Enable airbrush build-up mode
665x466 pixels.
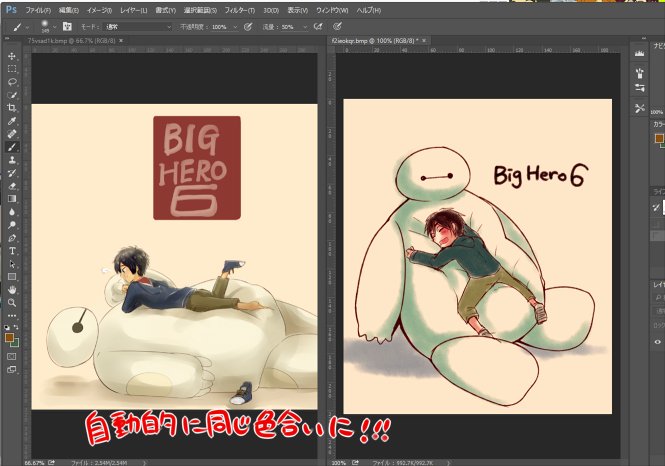318,27
